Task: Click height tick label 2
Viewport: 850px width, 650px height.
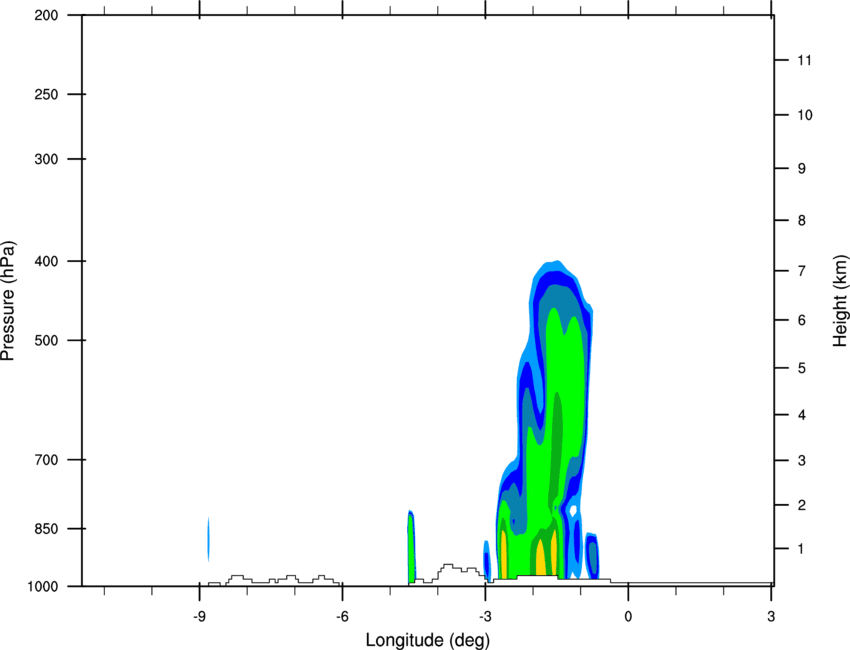Action: click(x=802, y=505)
